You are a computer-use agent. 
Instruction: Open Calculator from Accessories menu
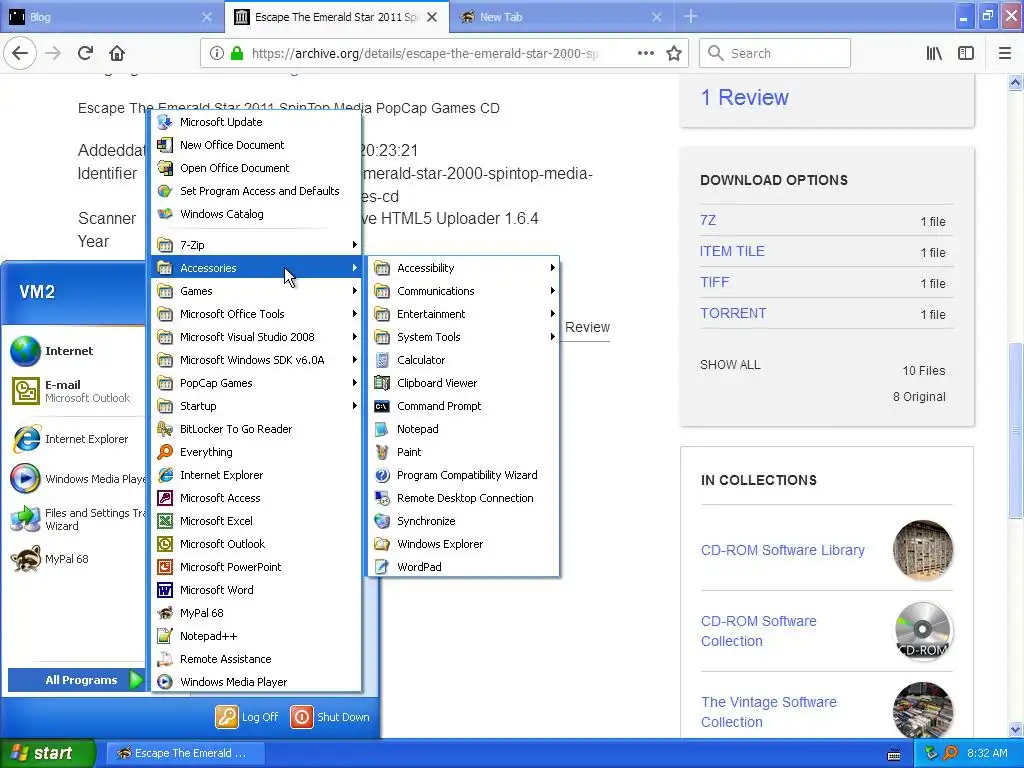(464, 360)
